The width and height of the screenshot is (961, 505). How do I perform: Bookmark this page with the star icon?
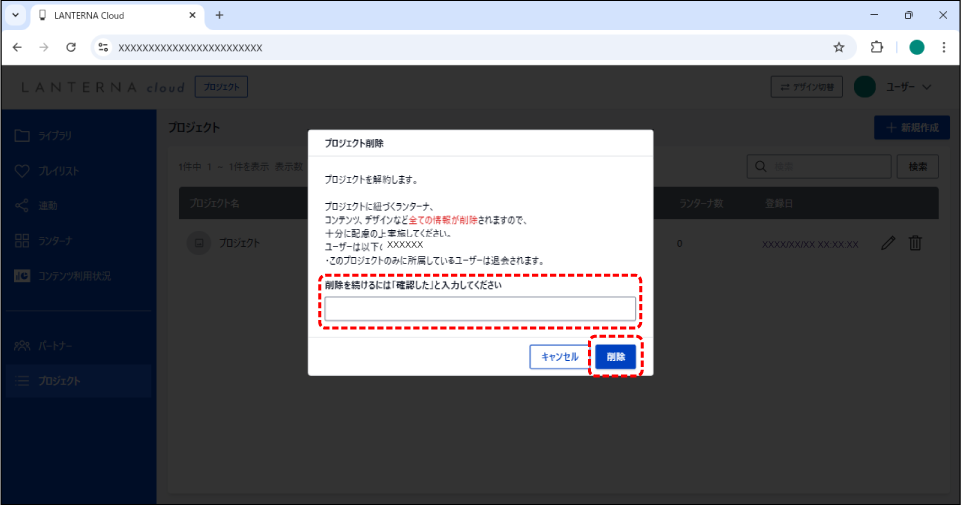point(839,47)
